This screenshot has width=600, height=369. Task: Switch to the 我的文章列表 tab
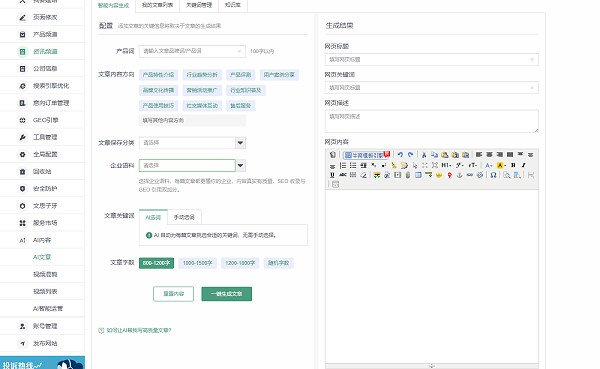157,5
